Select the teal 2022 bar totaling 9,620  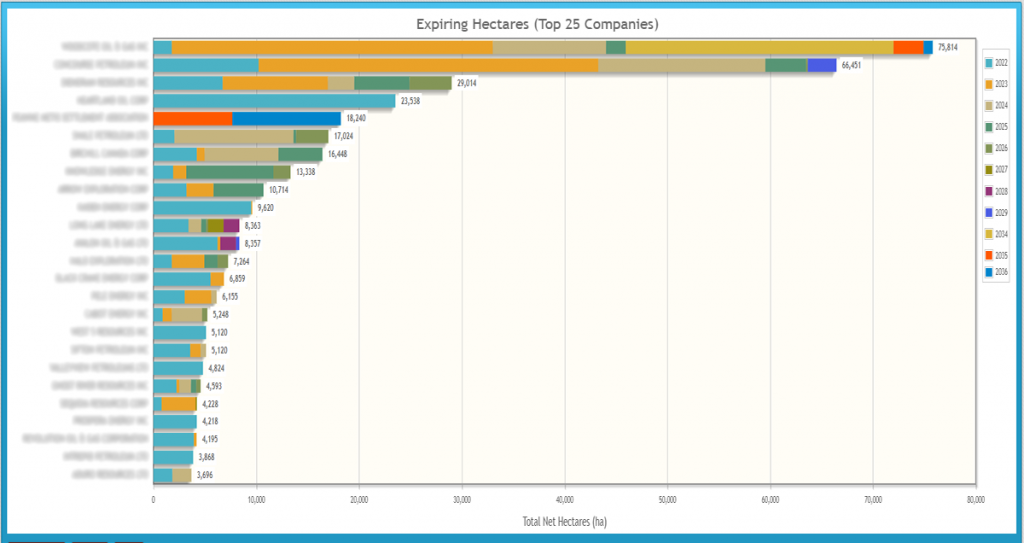click(x=202, y=208)
